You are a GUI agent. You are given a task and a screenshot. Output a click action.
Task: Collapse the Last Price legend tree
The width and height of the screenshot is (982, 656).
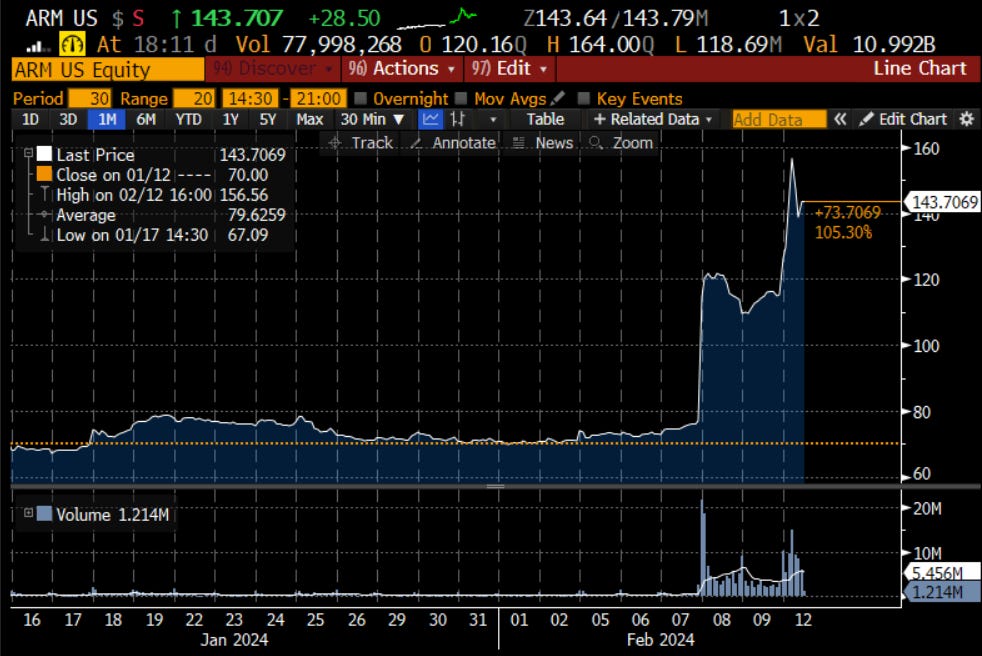28,153
